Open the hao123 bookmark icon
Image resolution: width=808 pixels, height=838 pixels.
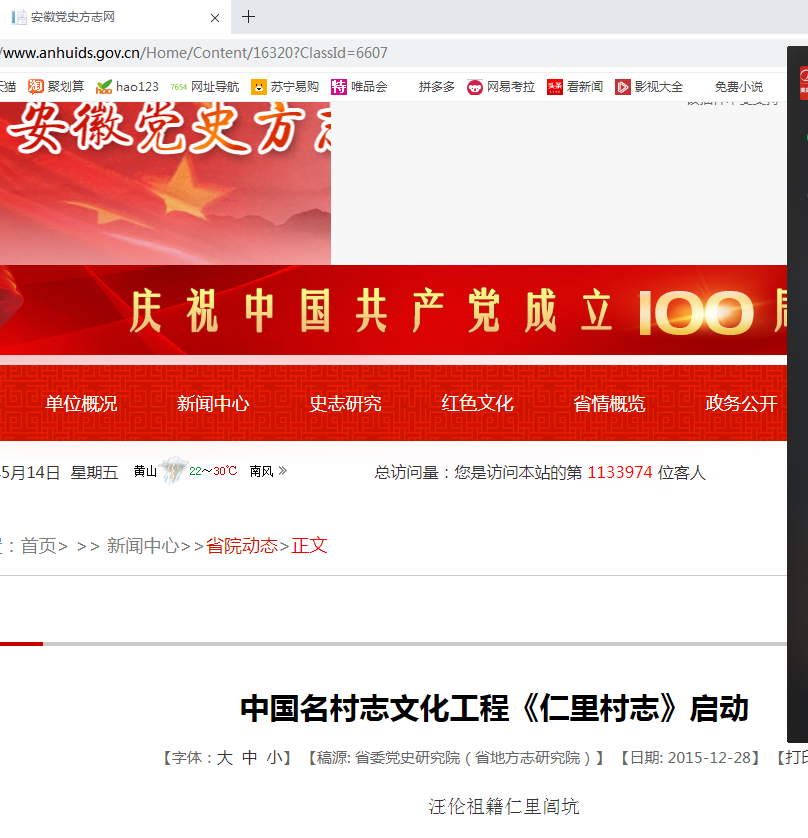click(x=102, y=87)
